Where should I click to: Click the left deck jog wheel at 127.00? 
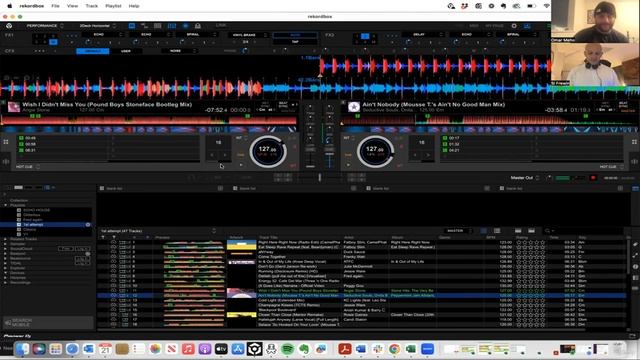(268, 151)
